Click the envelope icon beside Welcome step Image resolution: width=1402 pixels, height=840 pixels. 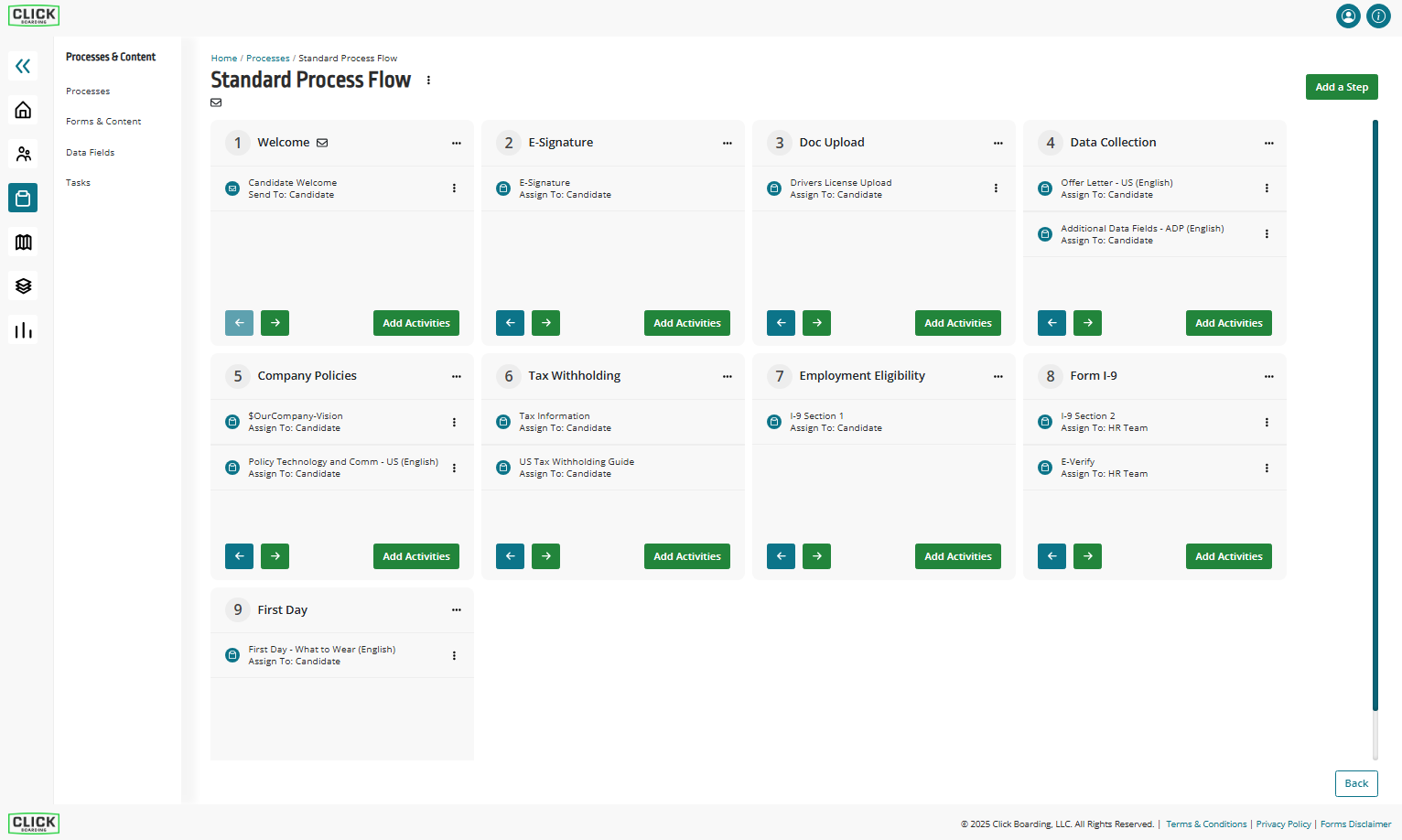[x=322, y=143]
